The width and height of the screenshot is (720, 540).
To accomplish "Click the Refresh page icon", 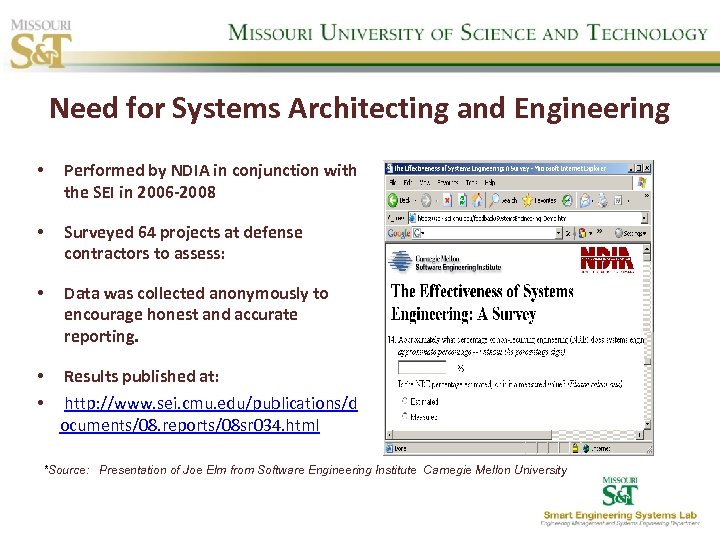I will click(462, 200).
